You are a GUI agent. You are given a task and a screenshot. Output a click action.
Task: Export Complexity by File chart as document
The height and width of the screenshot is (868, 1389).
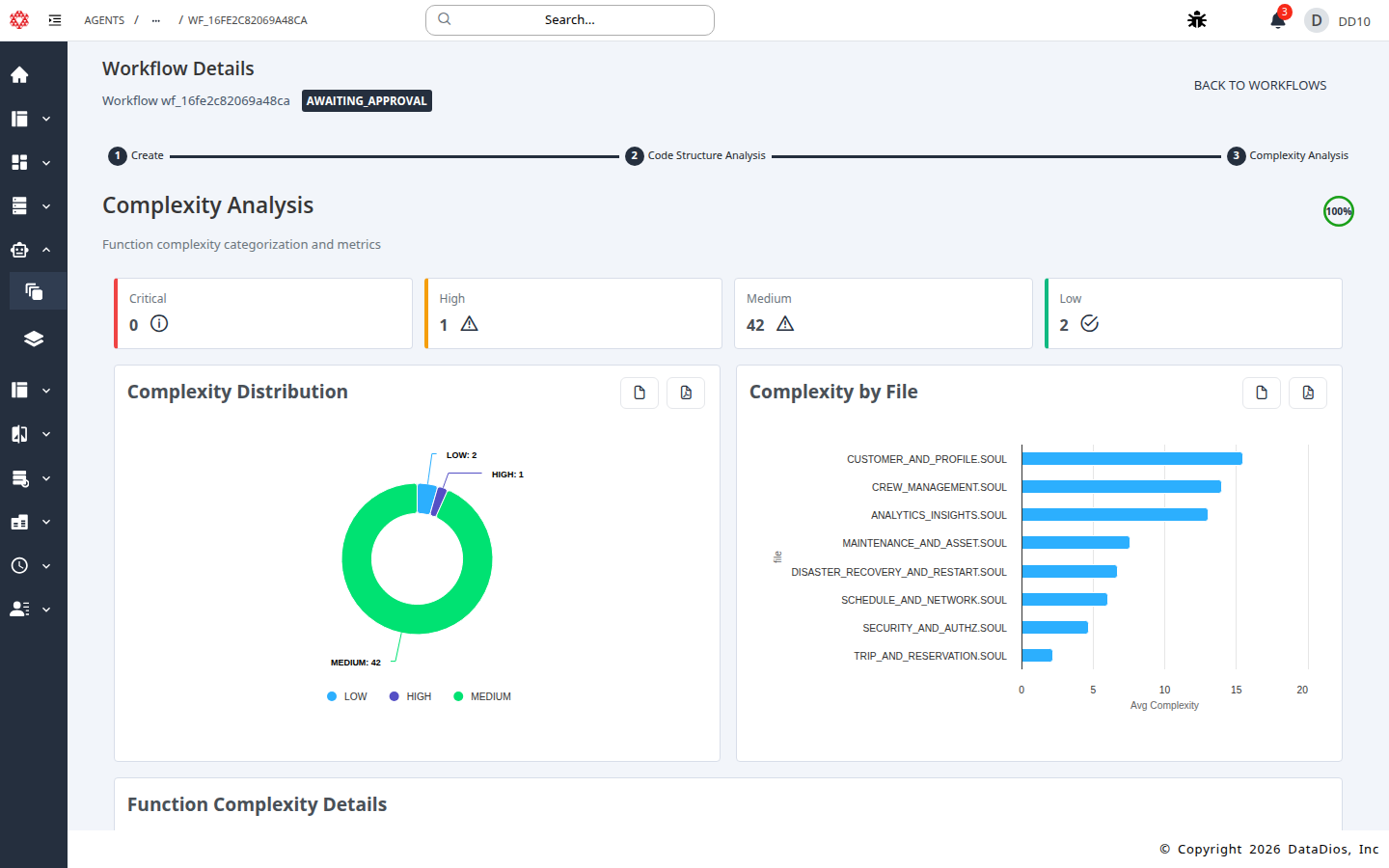click(x=1261, y=393)
